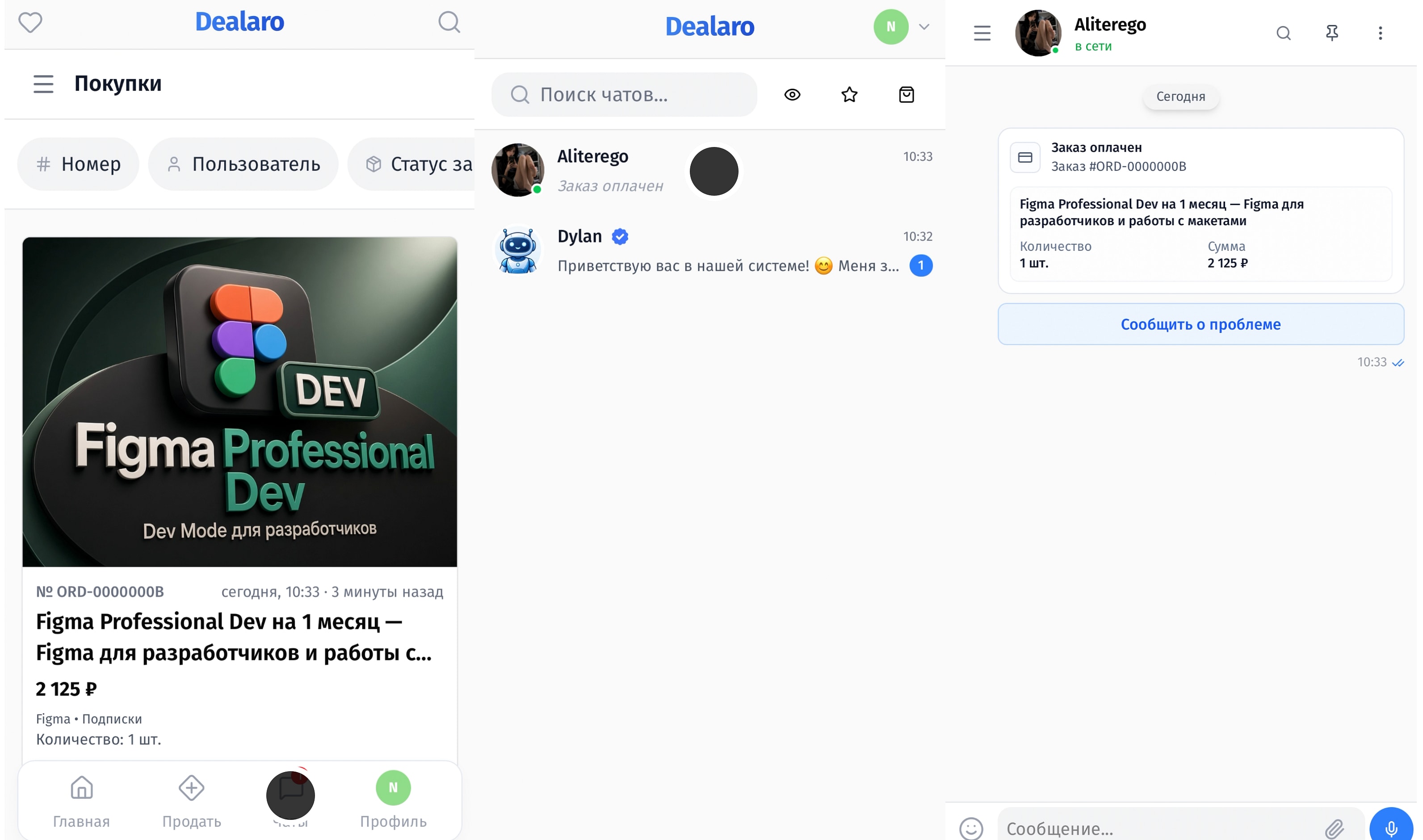The width and height of the screenshot is (1423, 840).
Task: Open the three-dot more options menu
Action: [x=1380, y=33]
